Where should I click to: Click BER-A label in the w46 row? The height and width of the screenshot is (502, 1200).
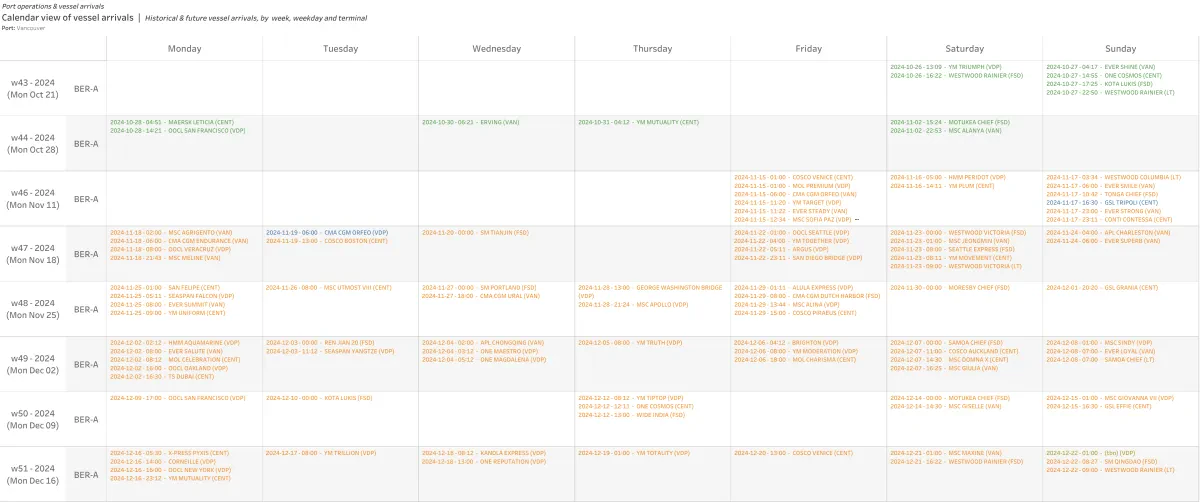tap(86, 198)
